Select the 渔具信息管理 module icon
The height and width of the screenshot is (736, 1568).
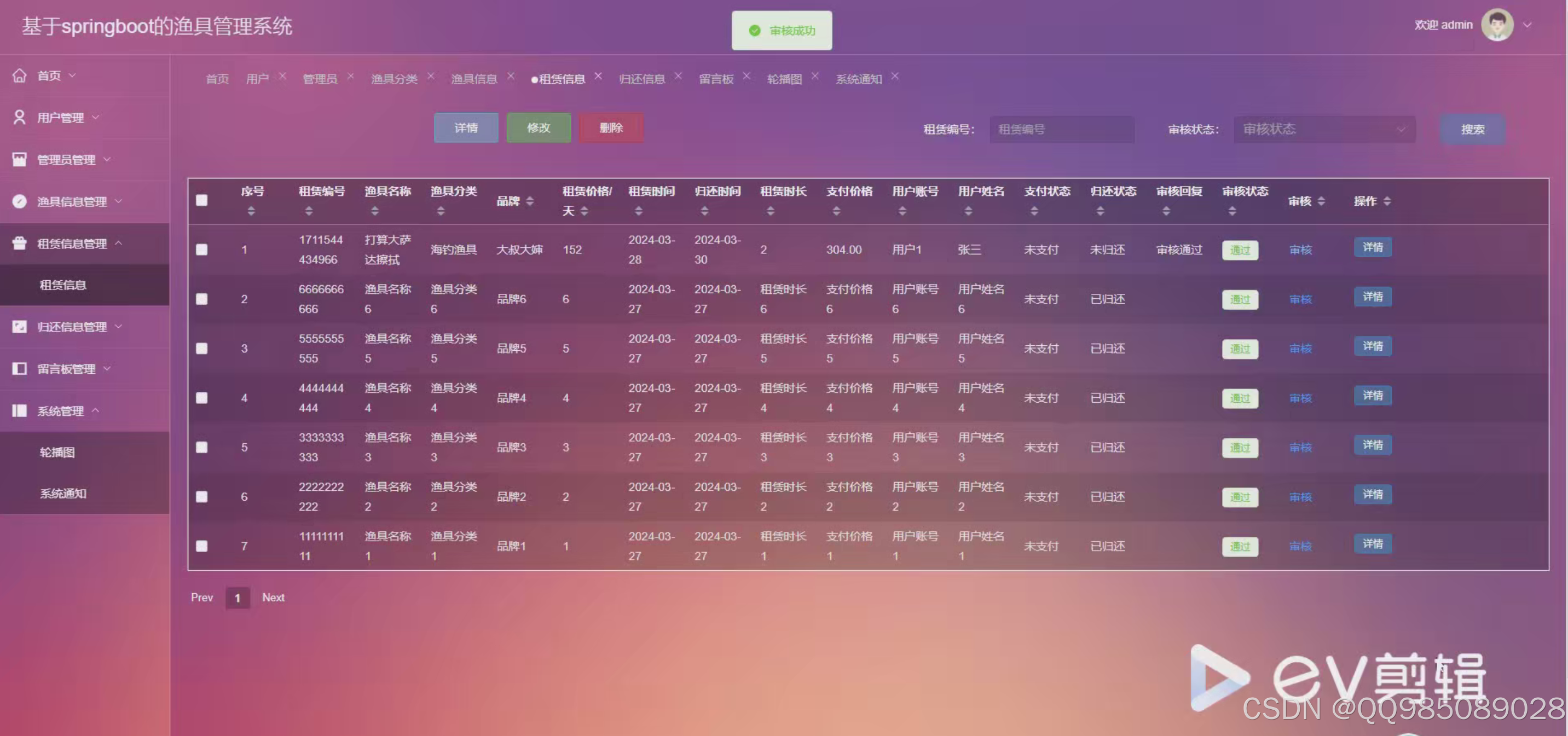click(x=19, y=201)
